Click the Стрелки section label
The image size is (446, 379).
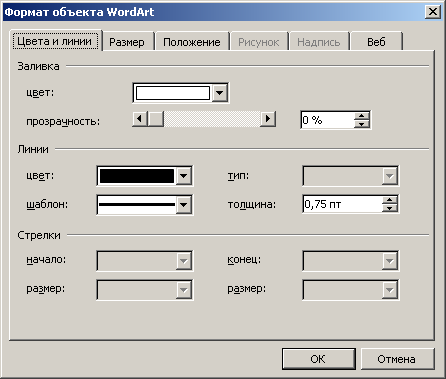39,235
